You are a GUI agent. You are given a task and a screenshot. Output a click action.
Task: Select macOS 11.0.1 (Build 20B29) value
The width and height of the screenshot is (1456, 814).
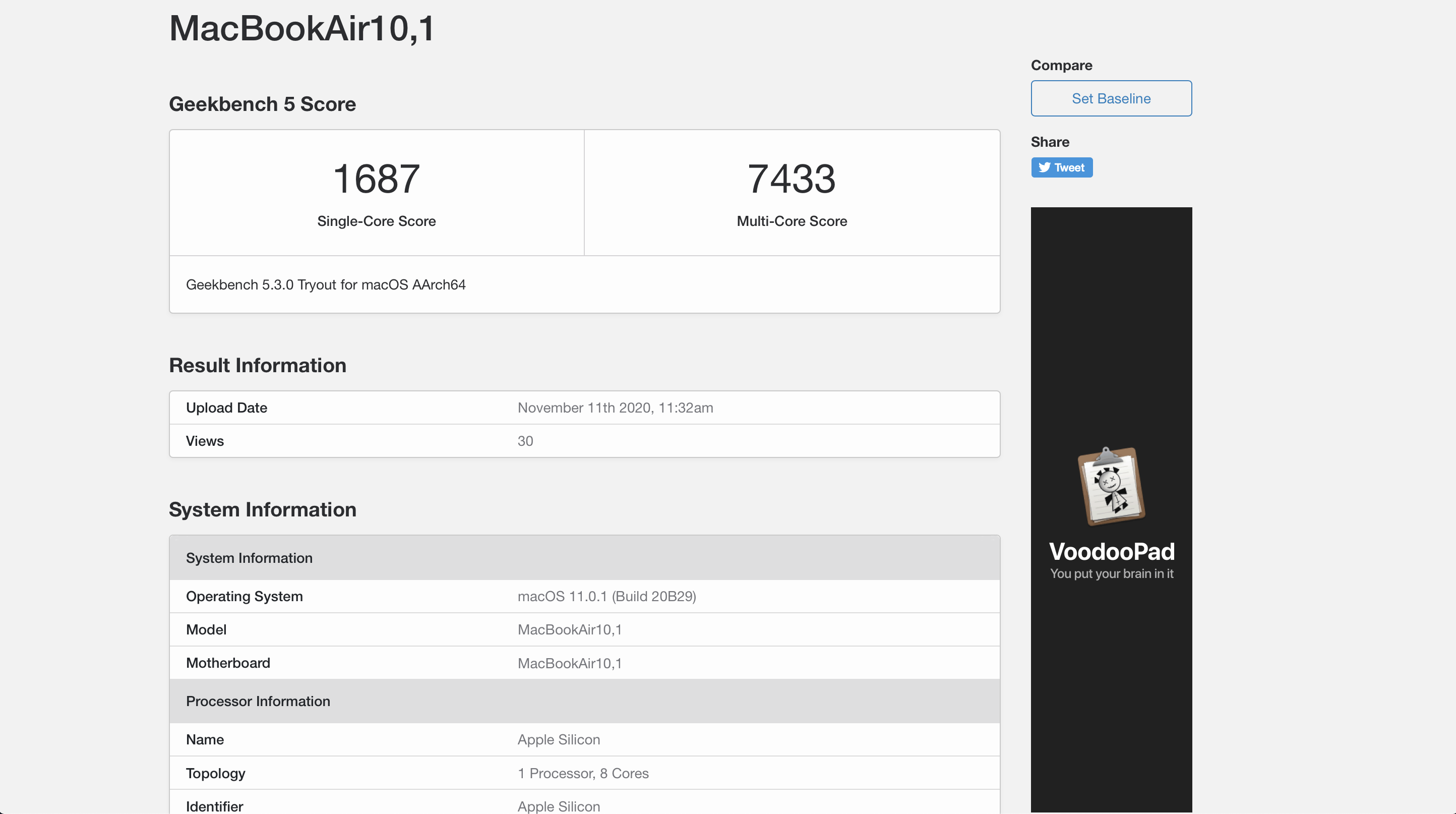606,596
